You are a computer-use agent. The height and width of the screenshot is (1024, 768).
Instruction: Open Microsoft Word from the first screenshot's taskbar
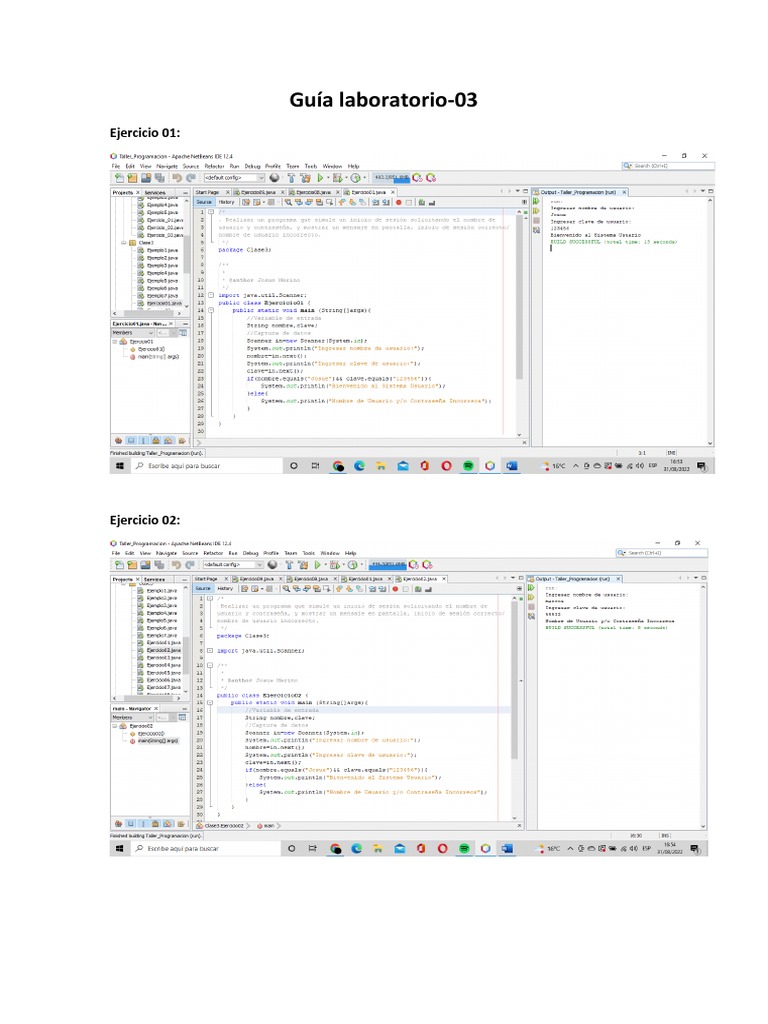coord(511,466)
